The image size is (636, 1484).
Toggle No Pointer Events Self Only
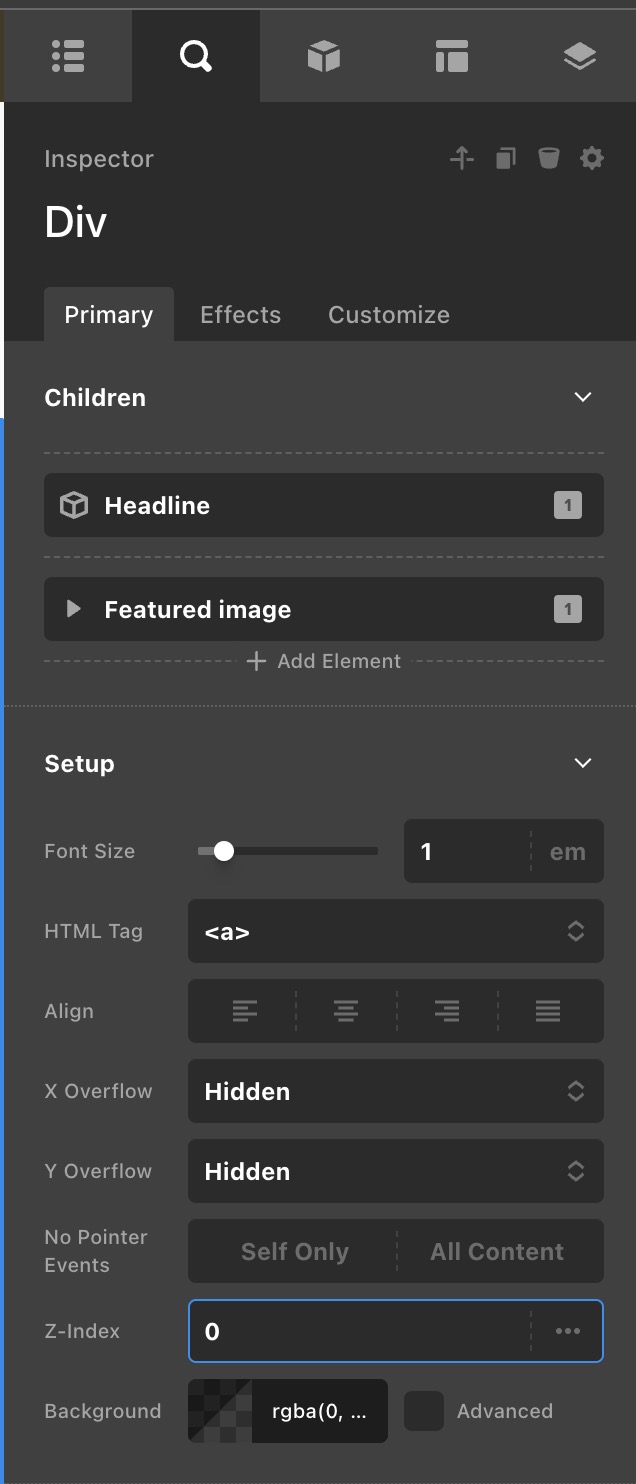pyautogui.click(x=294, y=1251)
